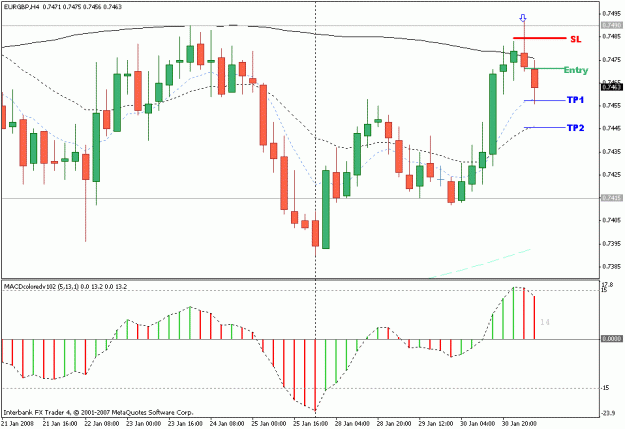
Task: Click the gray 0.7415 level price tag
Action: click(x=611, y=198)
